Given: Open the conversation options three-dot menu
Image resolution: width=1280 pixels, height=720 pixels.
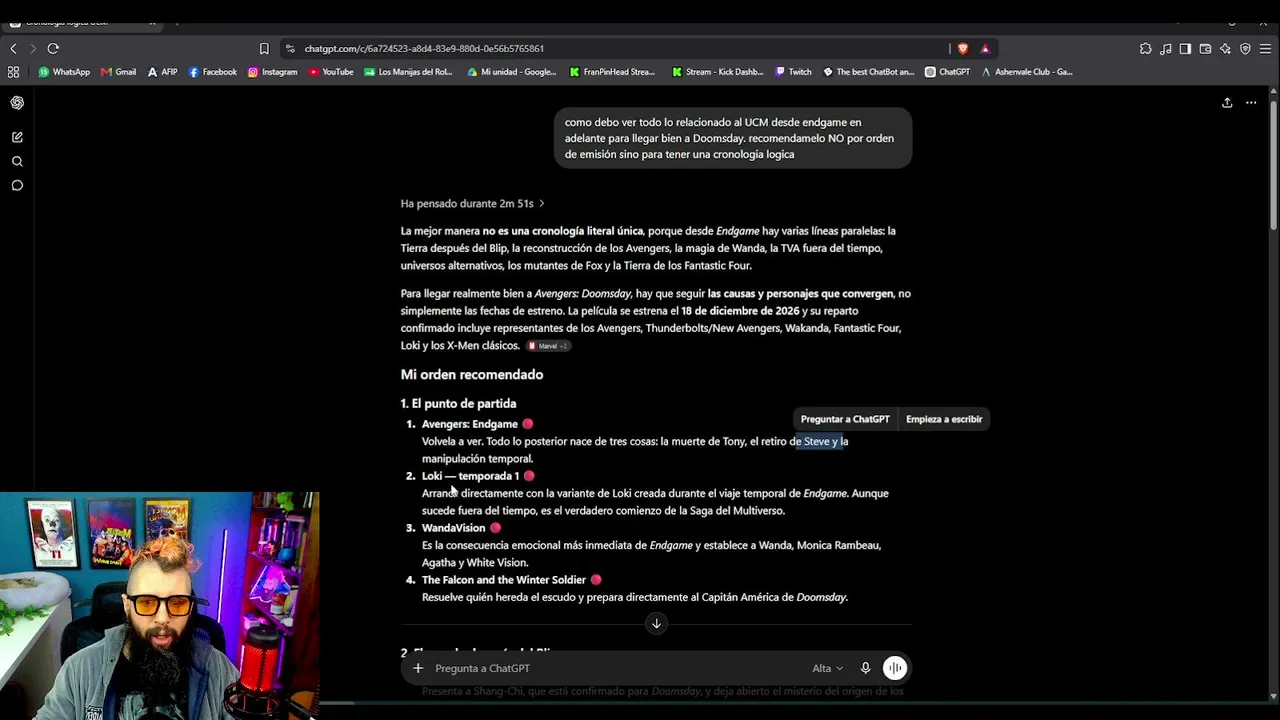Looking at the screenshot, I should point(1251,102).
